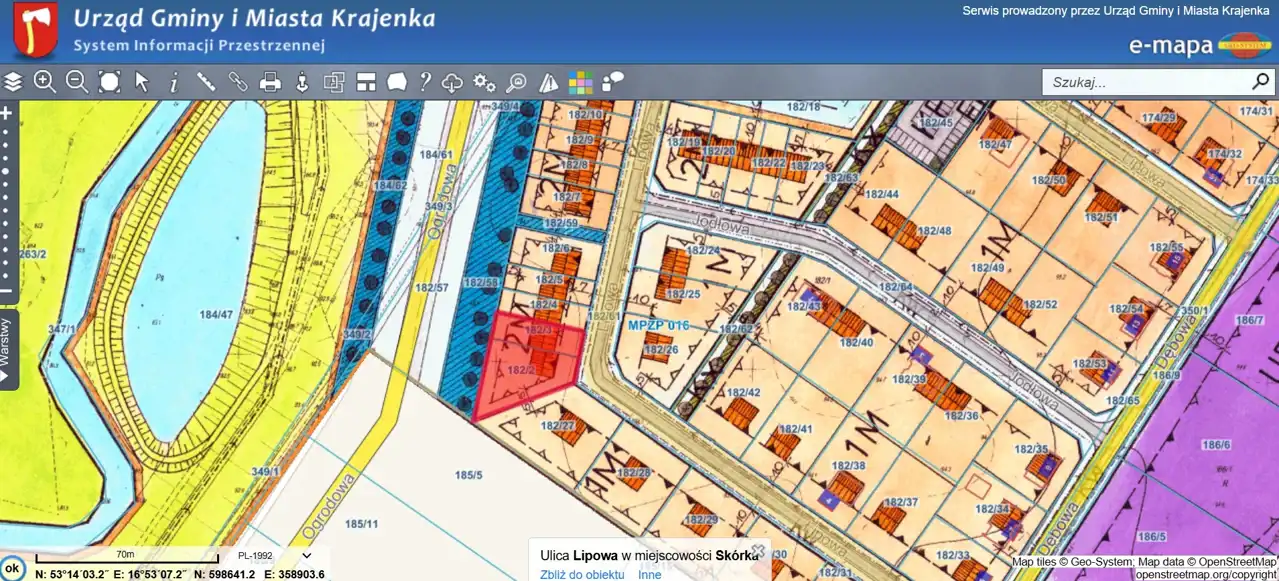Expand the Warstwy side panel
Image resolution: width=1279 pixels, height=581 pixels.
click(x=7, y=350)
